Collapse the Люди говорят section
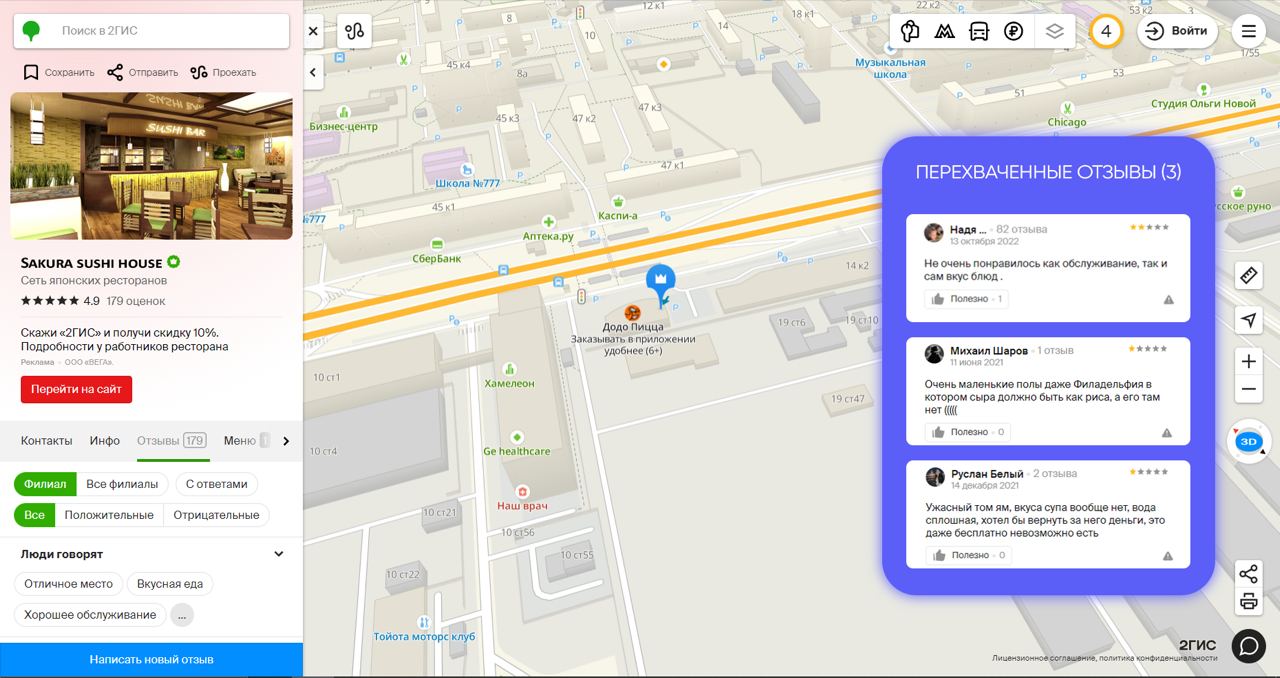Screen dimensions: 1280x678 point(279,554)
